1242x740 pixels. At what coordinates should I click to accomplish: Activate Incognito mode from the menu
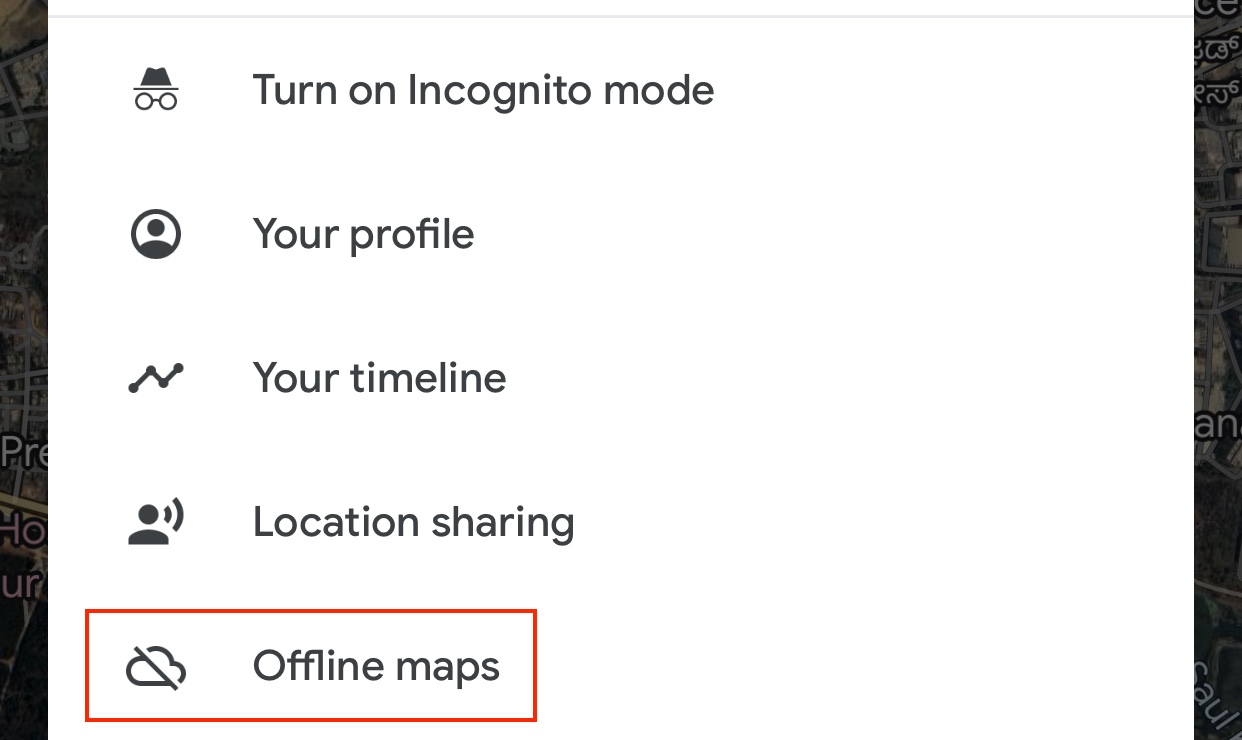coord(483,89)
